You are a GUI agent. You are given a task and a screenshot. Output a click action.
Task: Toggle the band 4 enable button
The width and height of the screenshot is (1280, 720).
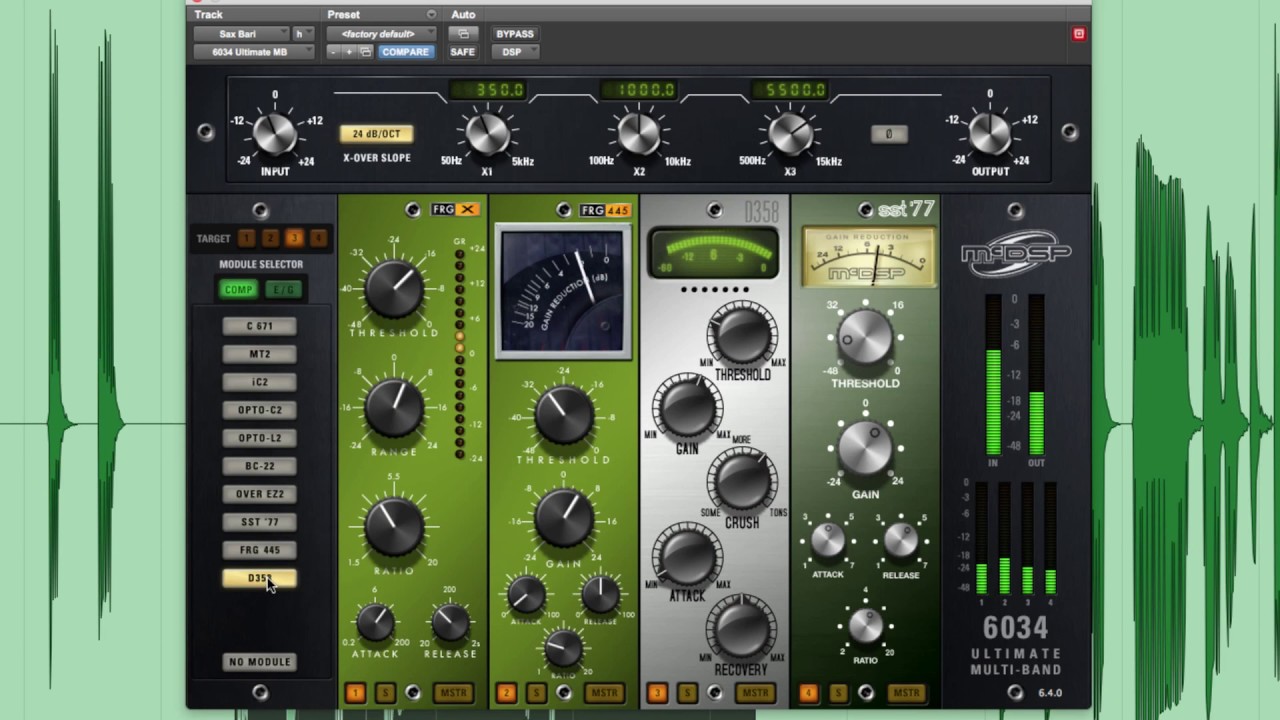click(808, 693)
